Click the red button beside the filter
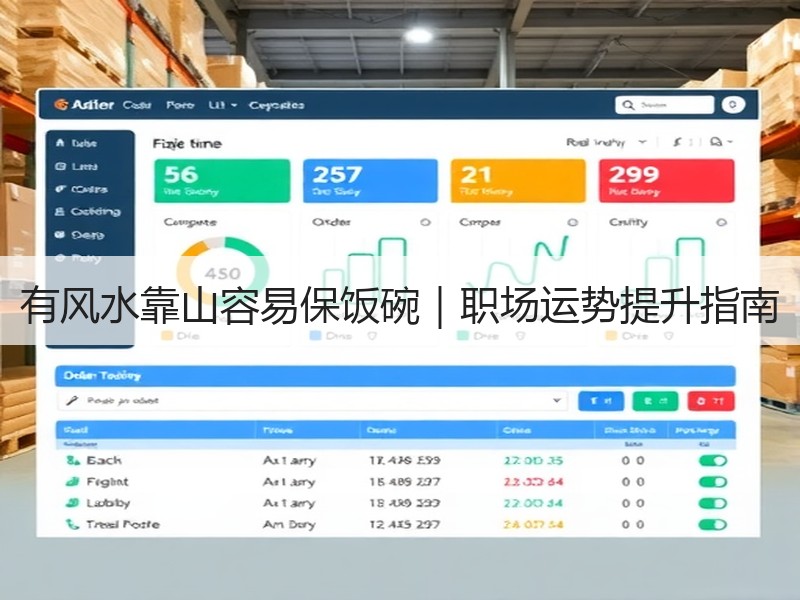This screenshot has height=600, width=800. coord(711,401)
